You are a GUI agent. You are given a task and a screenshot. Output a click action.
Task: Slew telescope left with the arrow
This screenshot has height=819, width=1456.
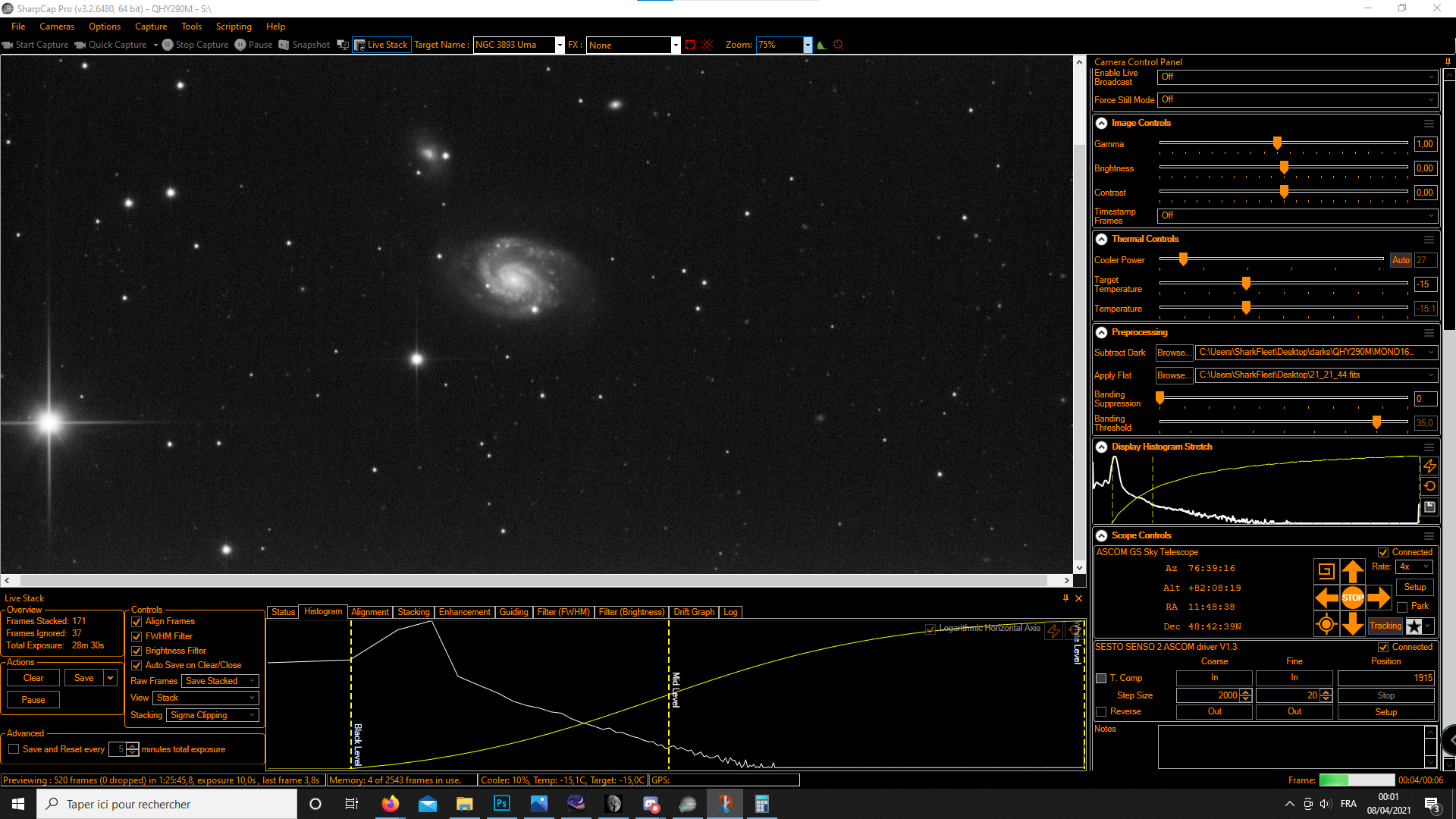coord(1326,598)
